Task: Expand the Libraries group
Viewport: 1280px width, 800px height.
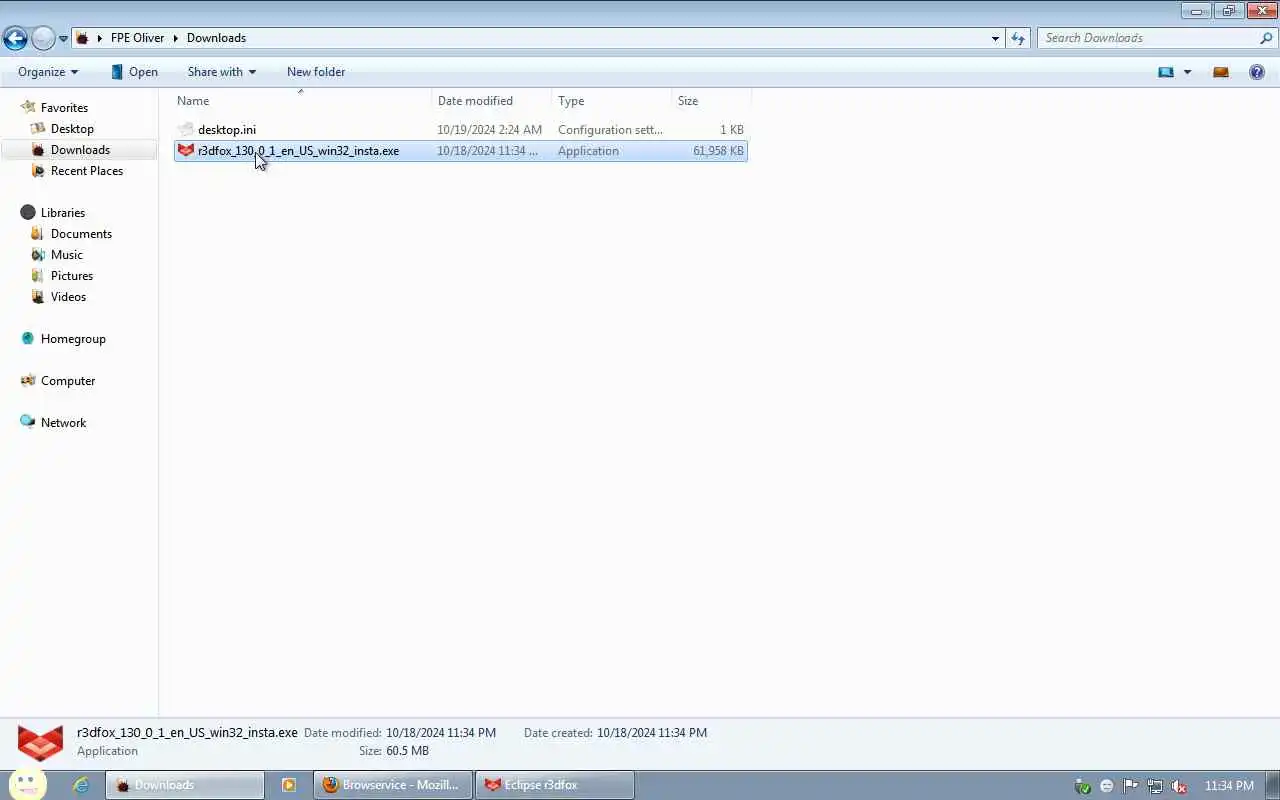Action: click(x=63, y=213)
